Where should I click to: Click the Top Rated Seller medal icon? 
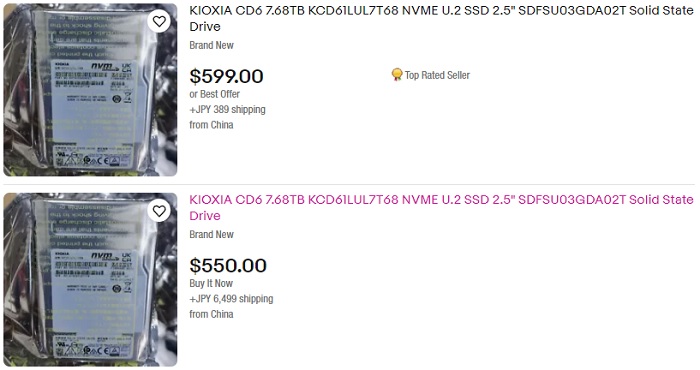click(x=396, y=75)
